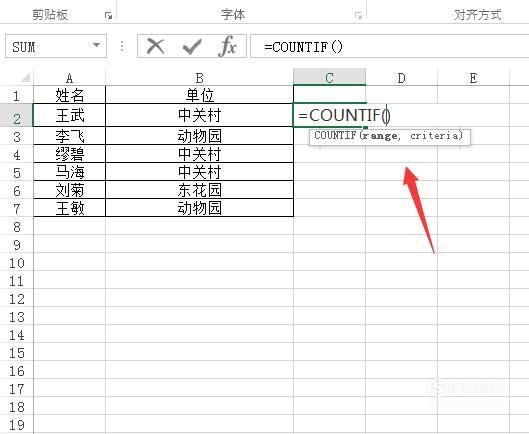Open font group dialog launcher

[x=358, y=16]
